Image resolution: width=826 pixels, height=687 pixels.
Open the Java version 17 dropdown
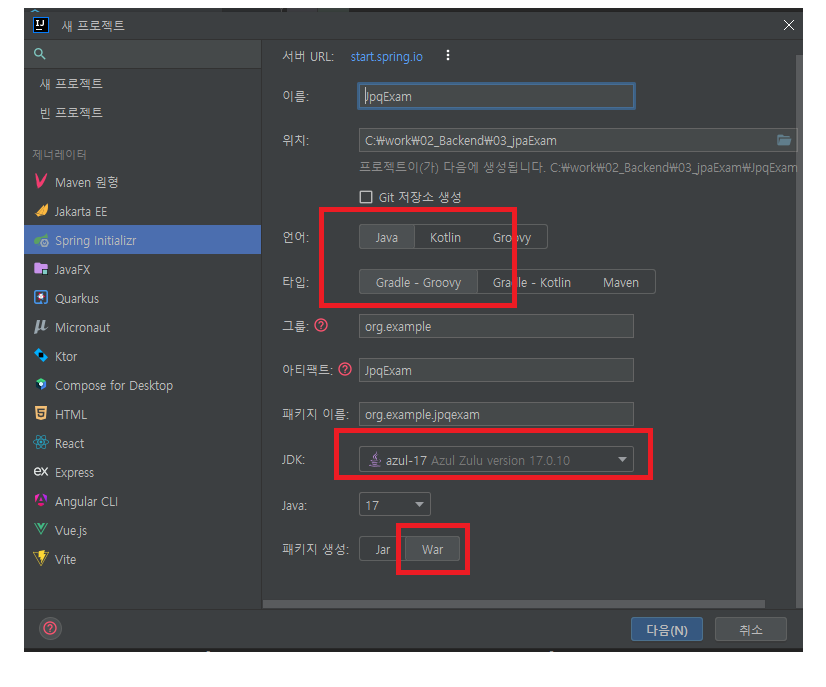(395, 505)
